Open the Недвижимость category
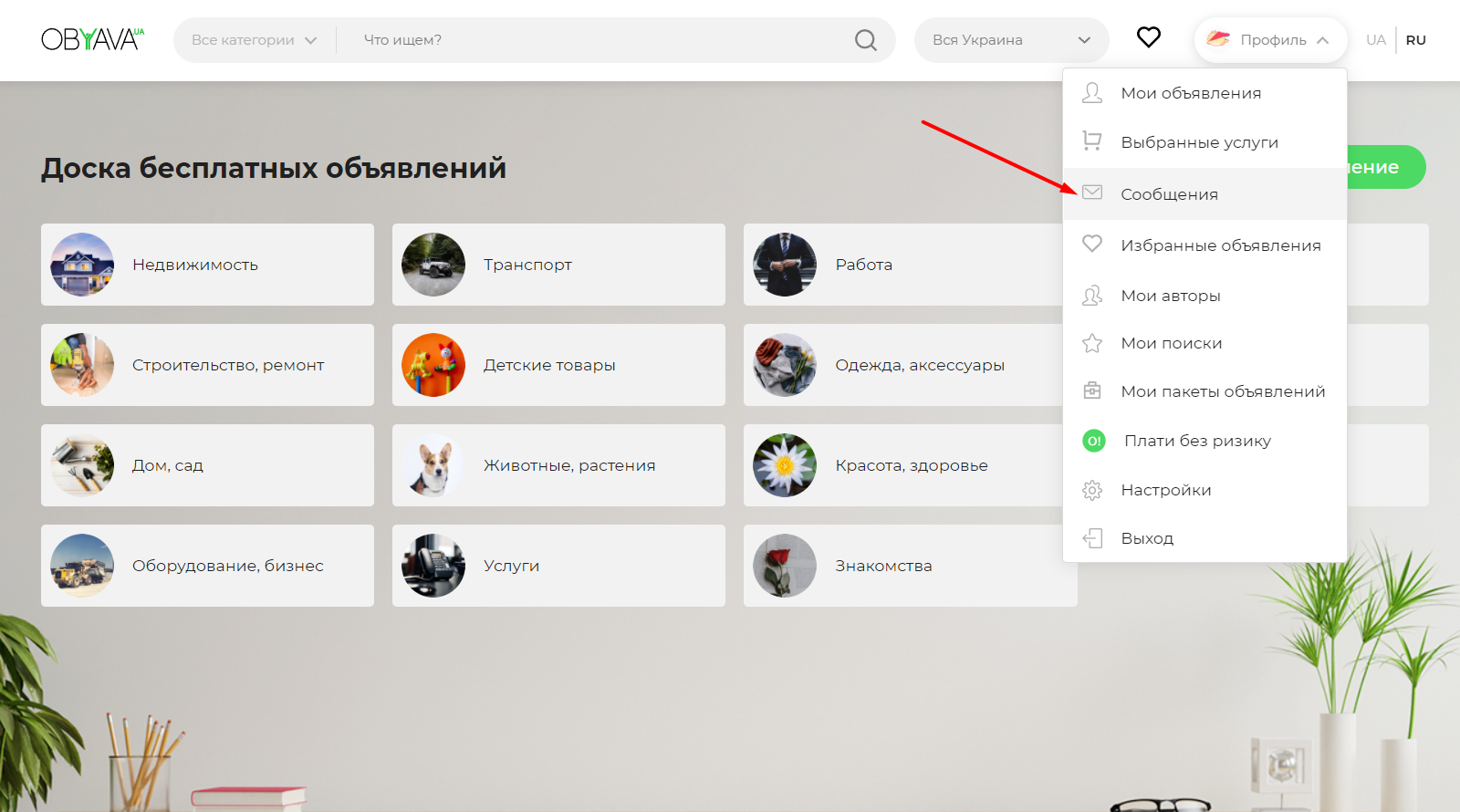The image size is (1460, 812). tap(207, 265)
